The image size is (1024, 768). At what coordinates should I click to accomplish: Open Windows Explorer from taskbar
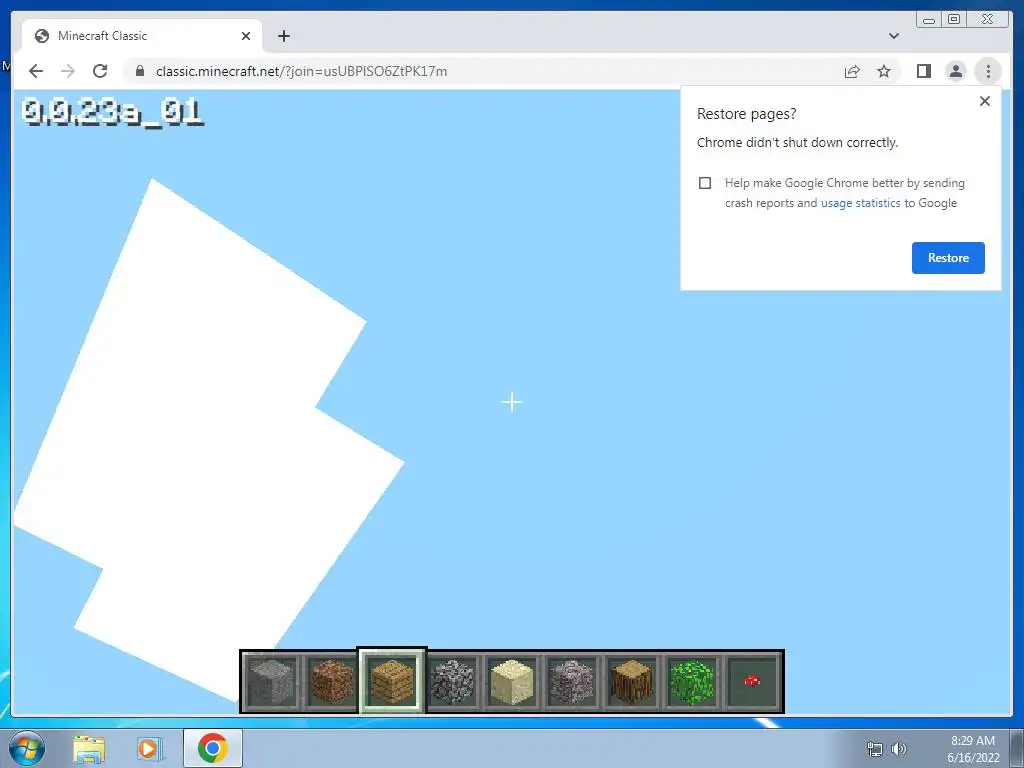(89, 748)
